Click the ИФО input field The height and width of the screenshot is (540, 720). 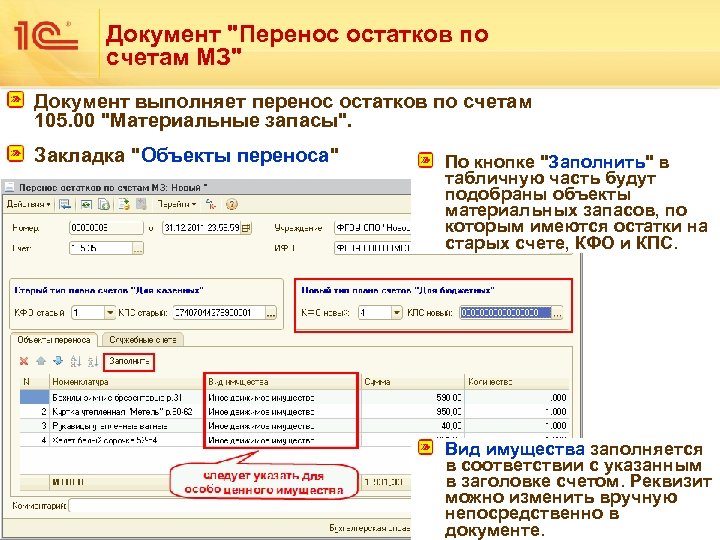pos(372,248)
